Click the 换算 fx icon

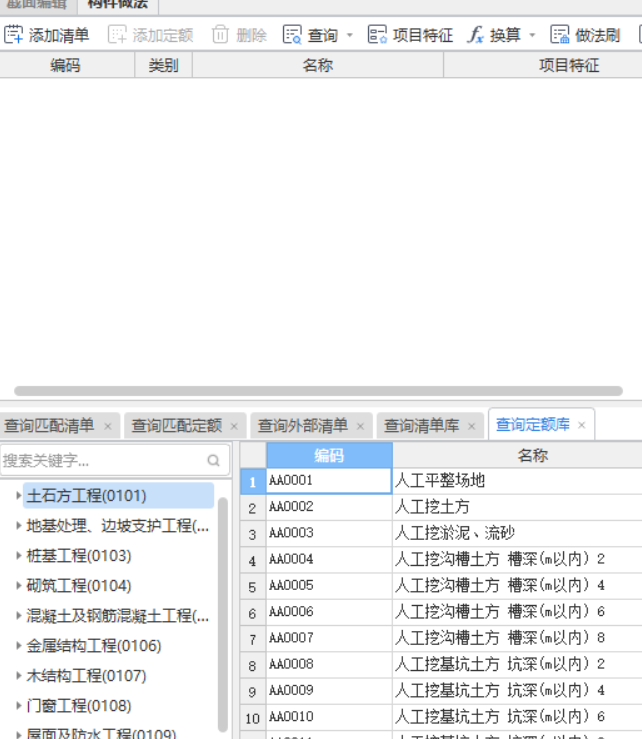[x=475, y=35]
